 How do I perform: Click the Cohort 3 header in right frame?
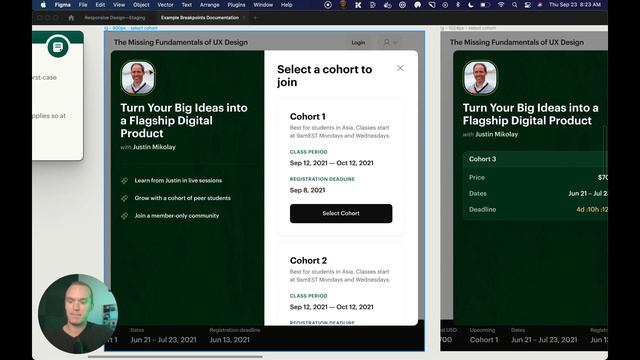click(x=482, y=159)
